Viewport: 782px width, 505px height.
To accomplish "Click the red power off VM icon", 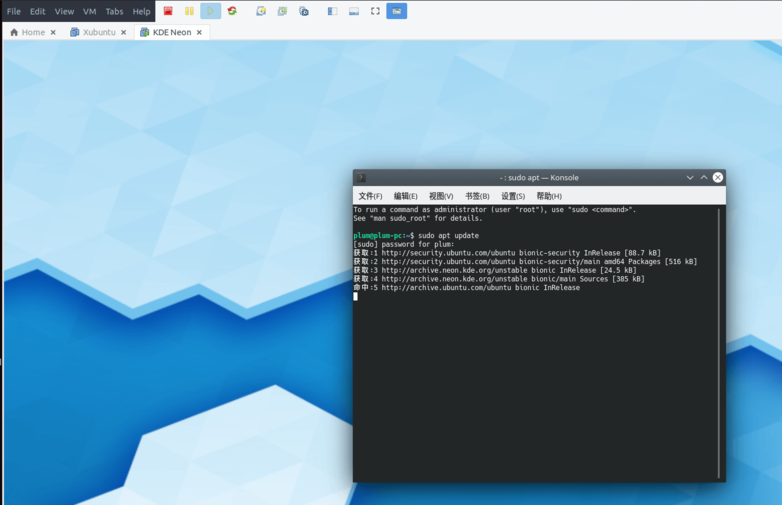I will tap(168, 11).
